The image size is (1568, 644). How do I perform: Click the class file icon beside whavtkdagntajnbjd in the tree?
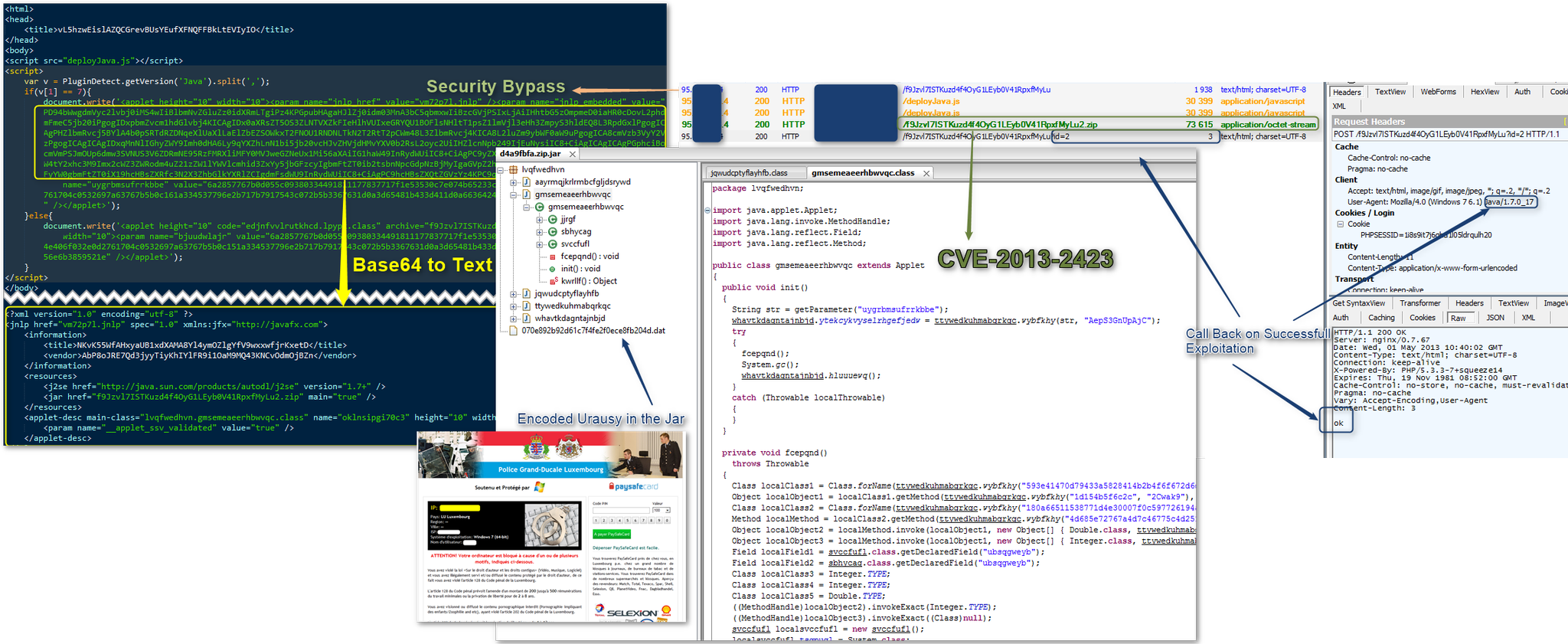point(527,319)
